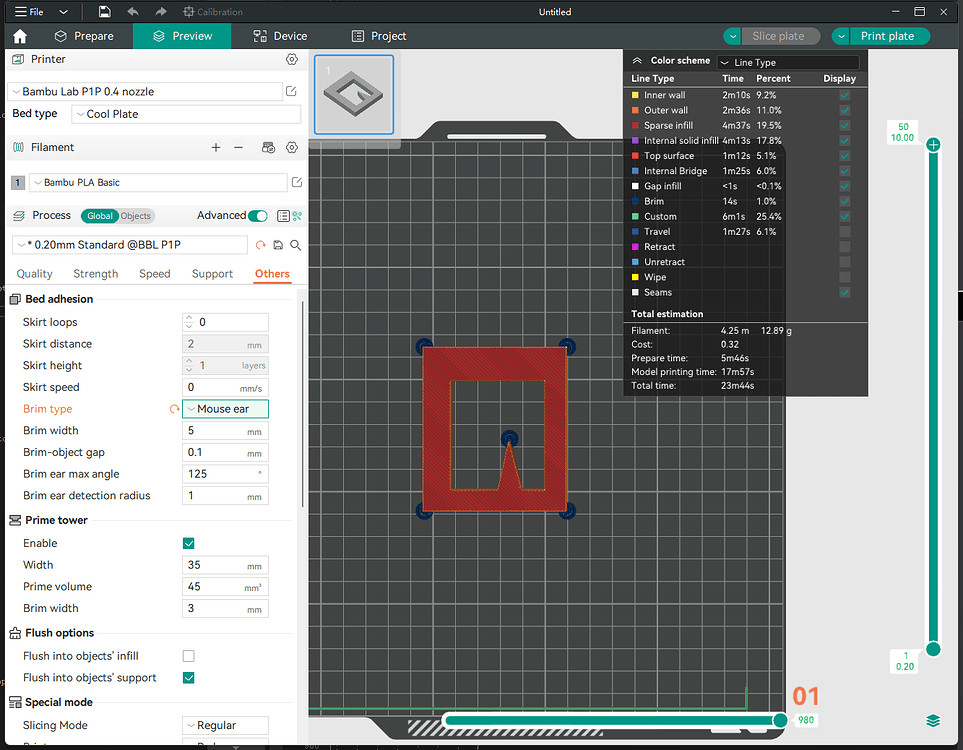Open the Brim type Mouse ear dropdown

click(225, 409)
